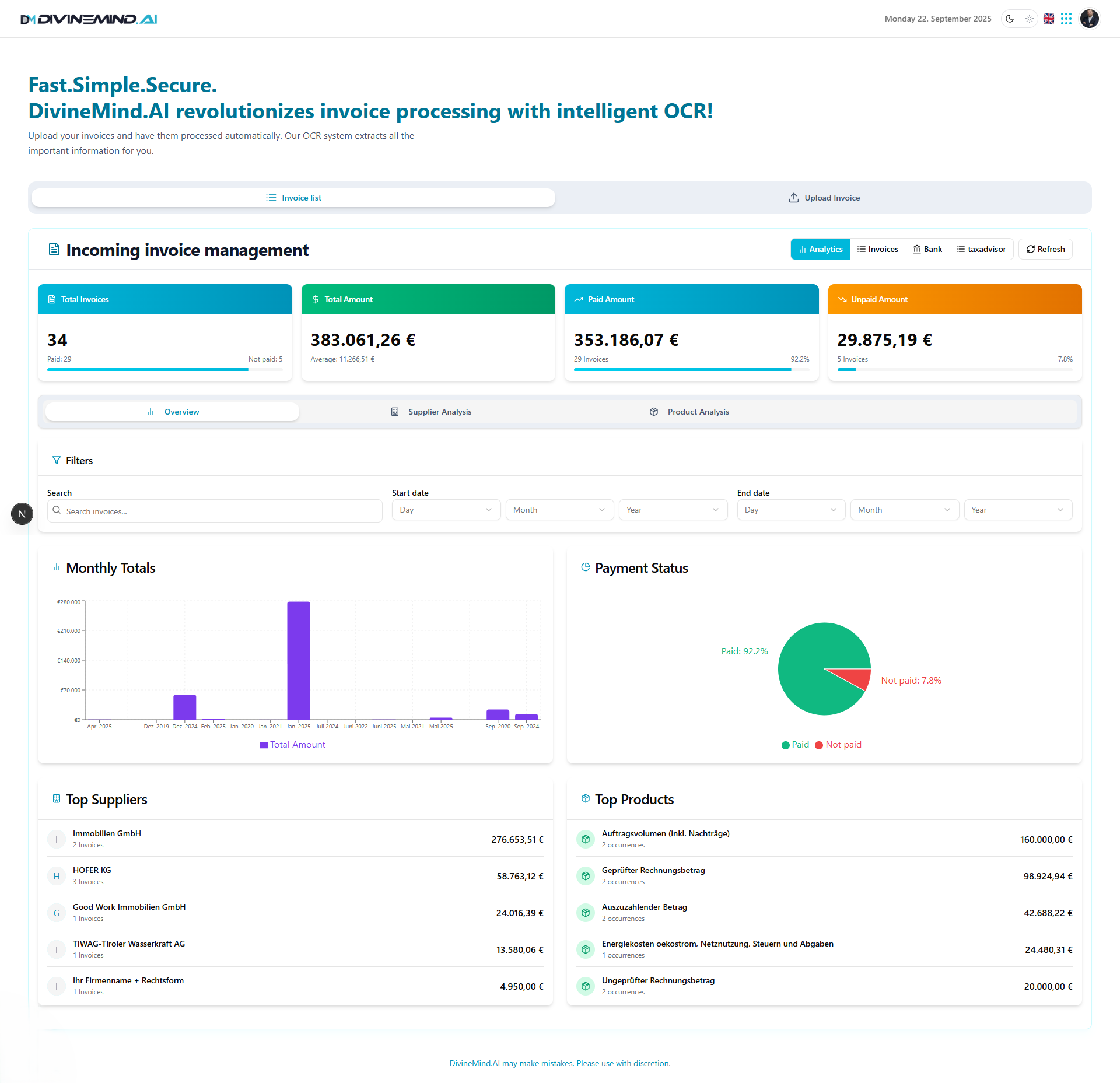1120x1083 pixels.
Task: Open the apps grid menu icon
Action: click(1066, 19)
